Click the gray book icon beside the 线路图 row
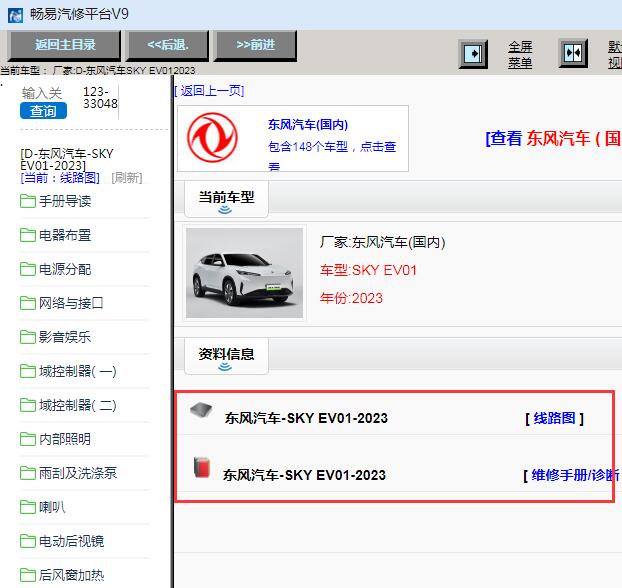The height and width of the screenshot is (588, 622). tap(201, 410)
